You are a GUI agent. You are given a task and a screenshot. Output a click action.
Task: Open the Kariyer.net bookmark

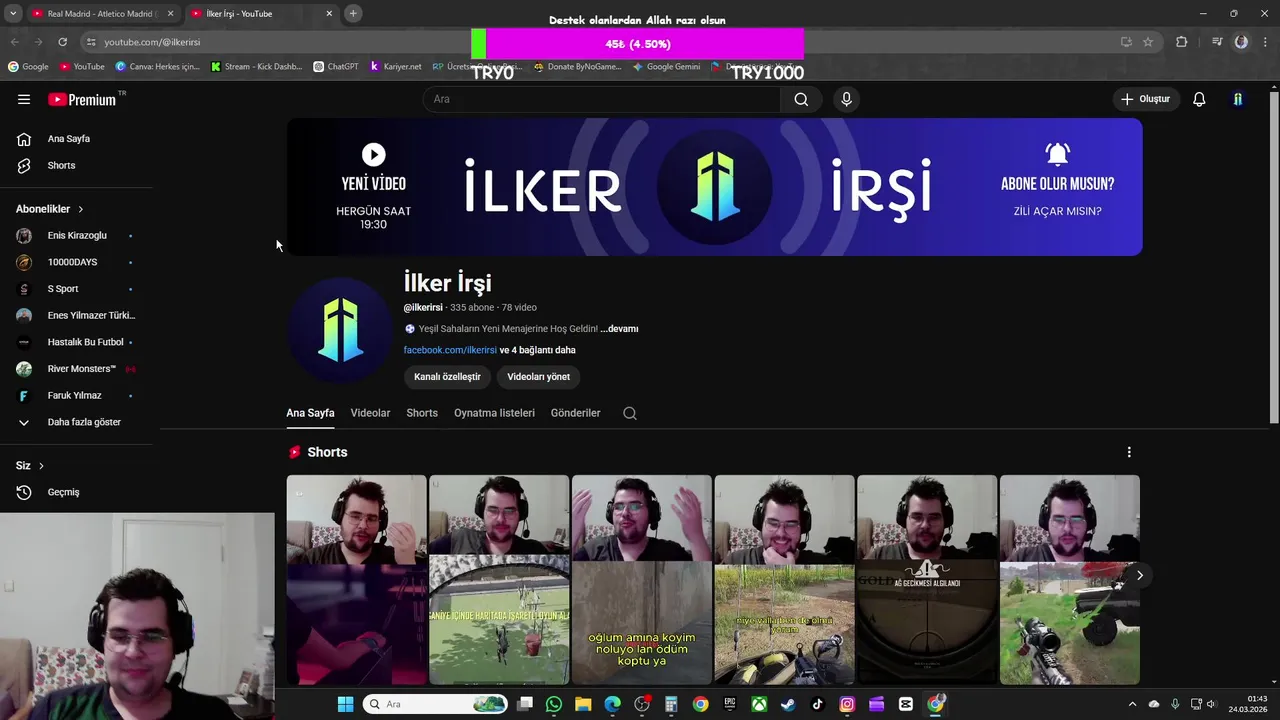[395, 67]
